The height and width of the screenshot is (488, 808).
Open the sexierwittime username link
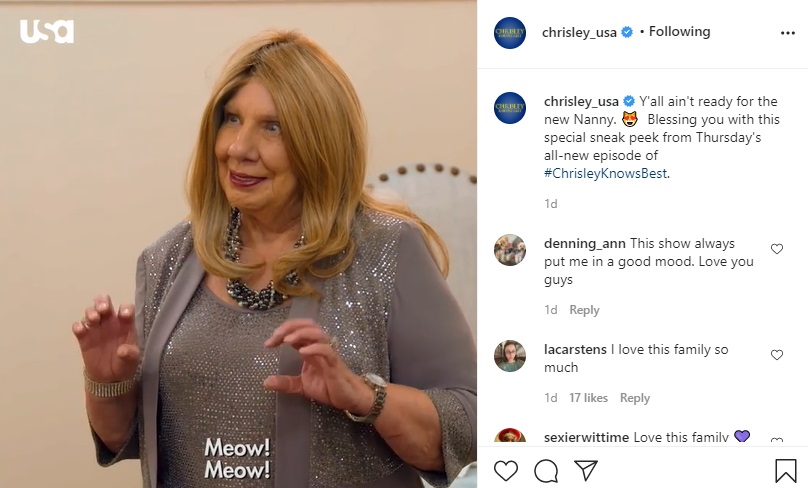pos(586,437)
